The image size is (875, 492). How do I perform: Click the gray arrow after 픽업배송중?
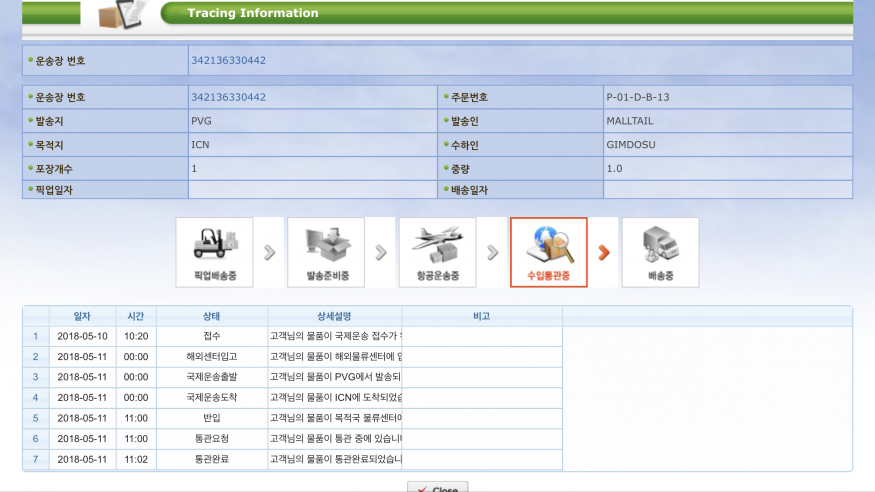coord(269,252)
